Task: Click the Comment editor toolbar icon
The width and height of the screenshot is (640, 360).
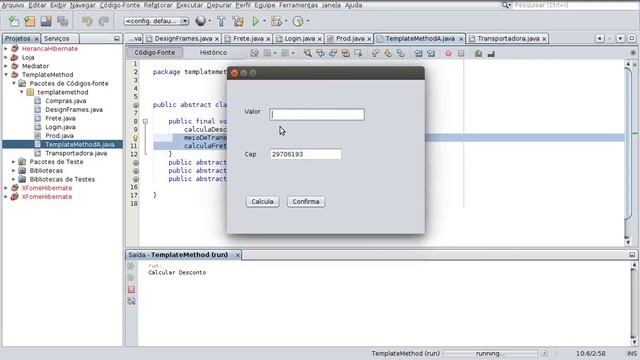Action: [478, 53]
